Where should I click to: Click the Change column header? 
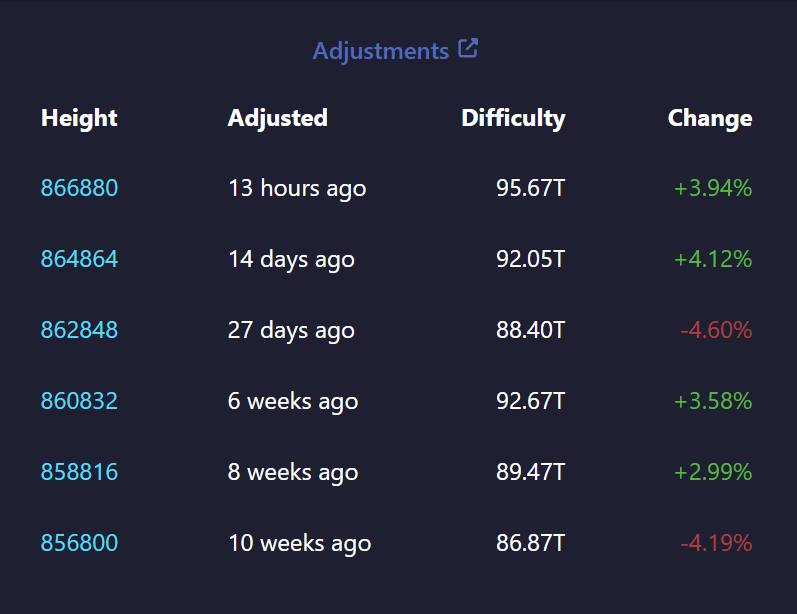pos(710,118)
